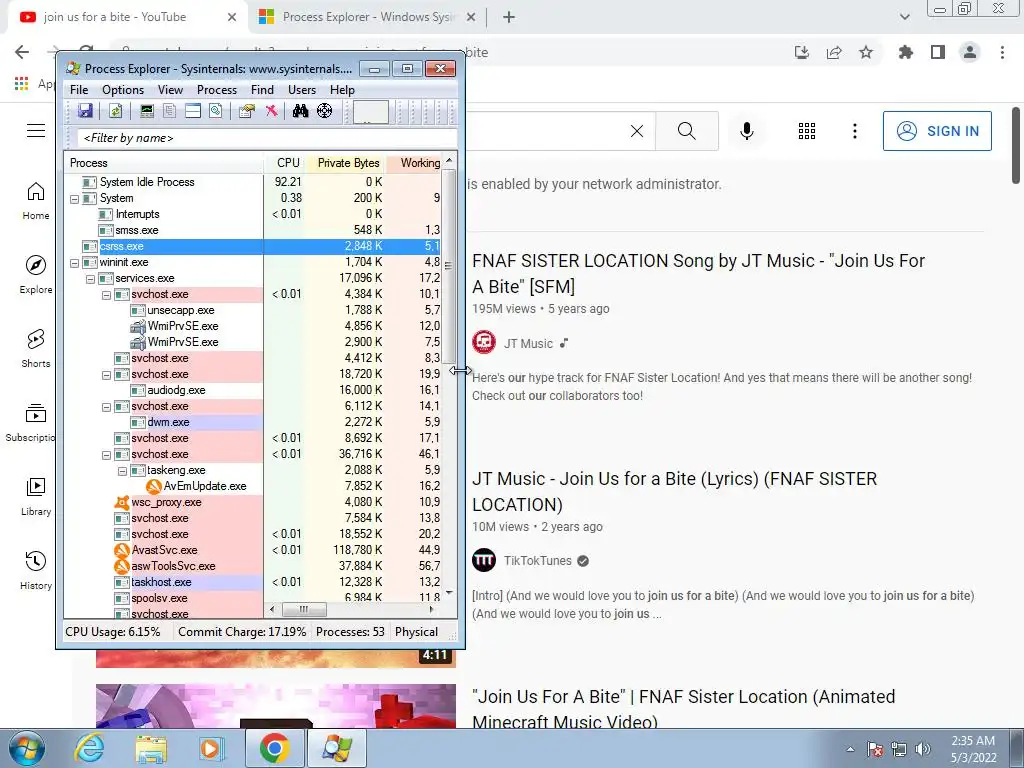
Task: Open the File menu in Process Explorer
Action: click(79, 89)
